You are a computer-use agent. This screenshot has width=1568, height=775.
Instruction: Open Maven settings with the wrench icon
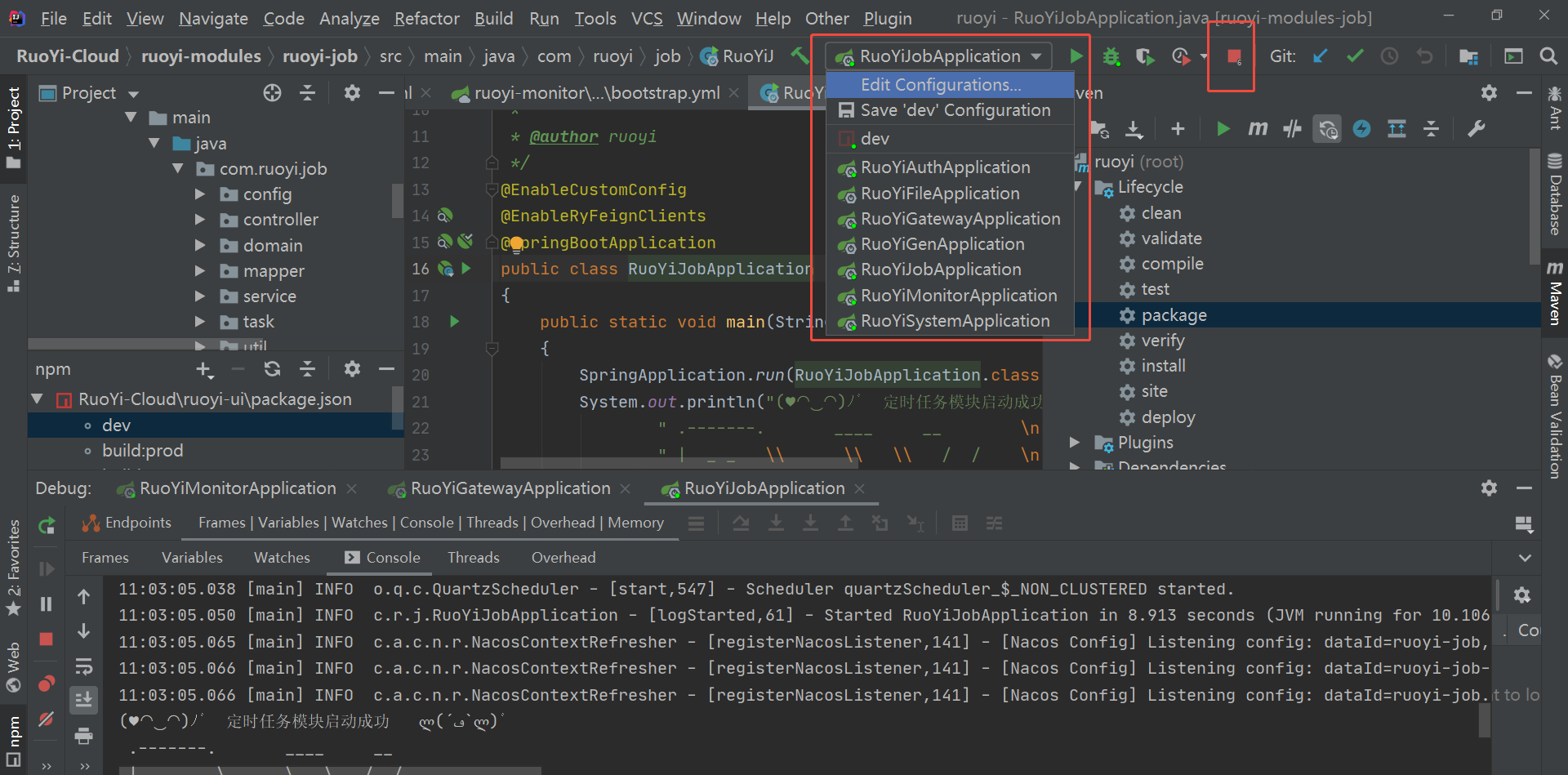pos(1477,129)
